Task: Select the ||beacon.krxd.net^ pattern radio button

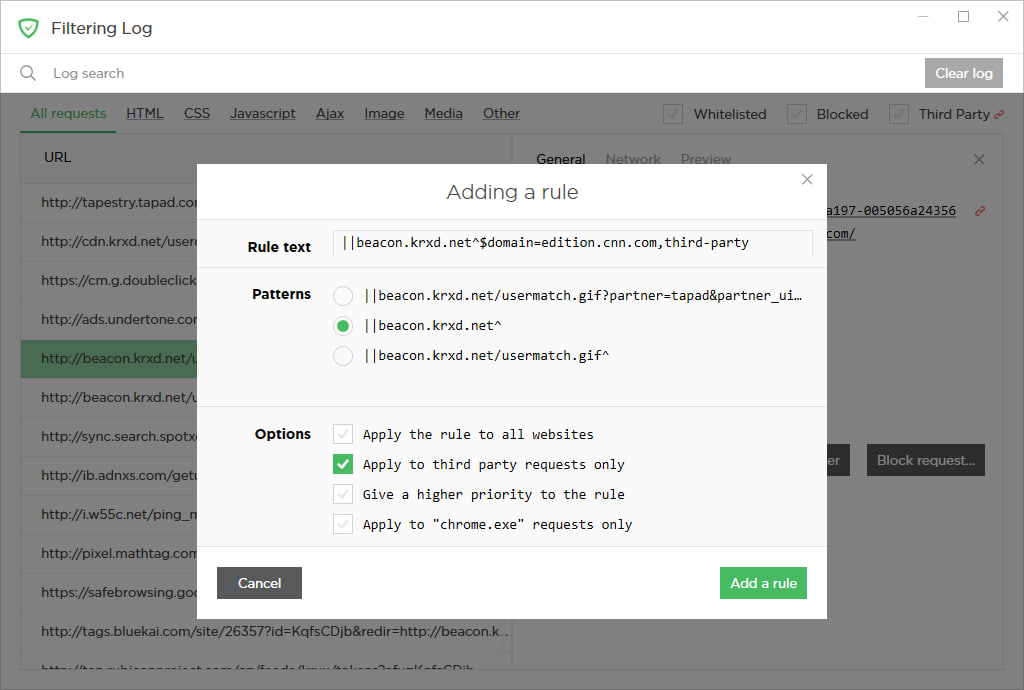Action: point(343,326)
